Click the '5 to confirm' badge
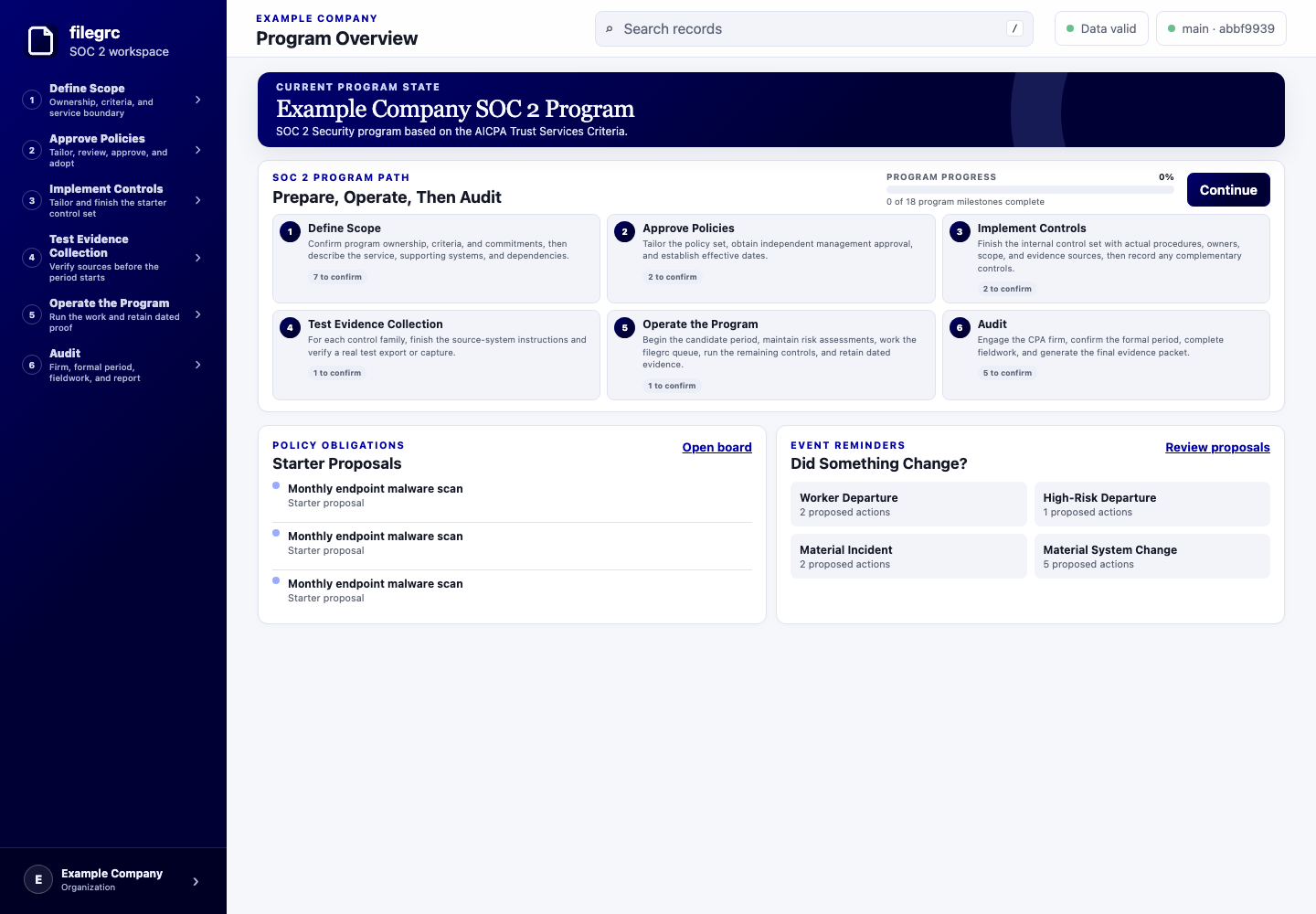Viewport: 1316px width, 914px height. [1007, 373]
